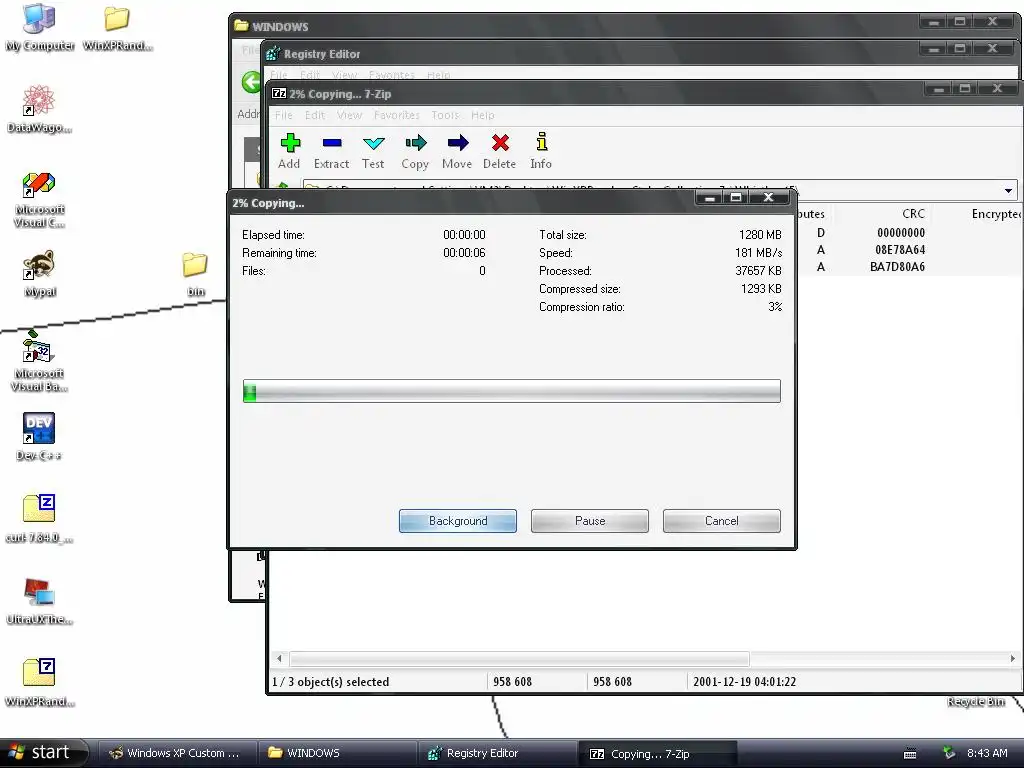
Task: Click the 8:43 AM clock
Action: click(987, 753)
